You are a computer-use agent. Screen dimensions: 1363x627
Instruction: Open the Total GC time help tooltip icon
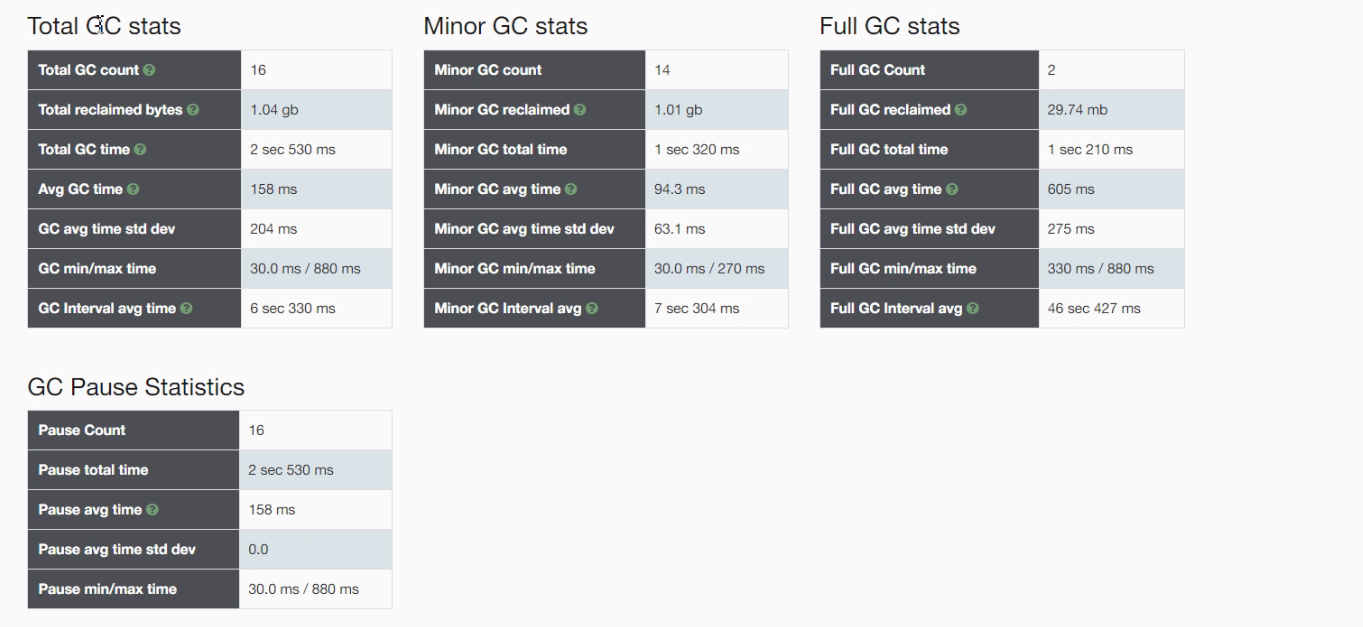click(x=140, y=150)
